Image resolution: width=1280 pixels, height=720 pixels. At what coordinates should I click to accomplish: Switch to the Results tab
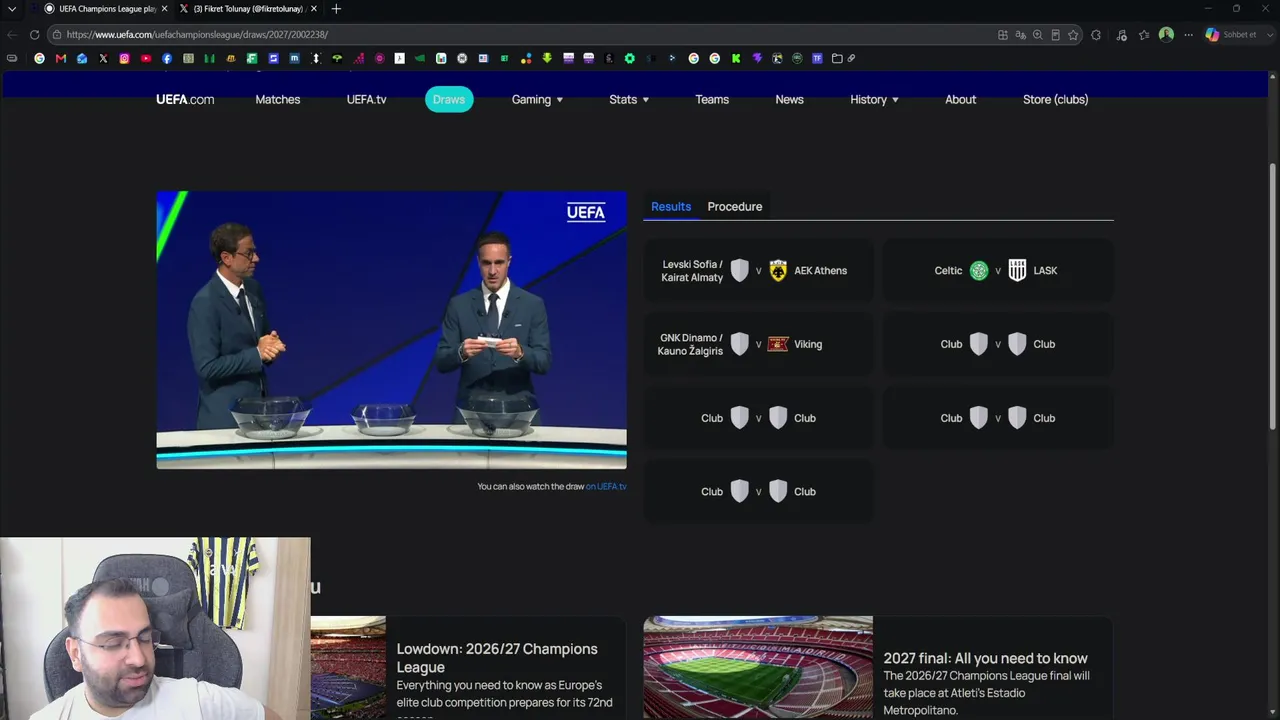671,207
